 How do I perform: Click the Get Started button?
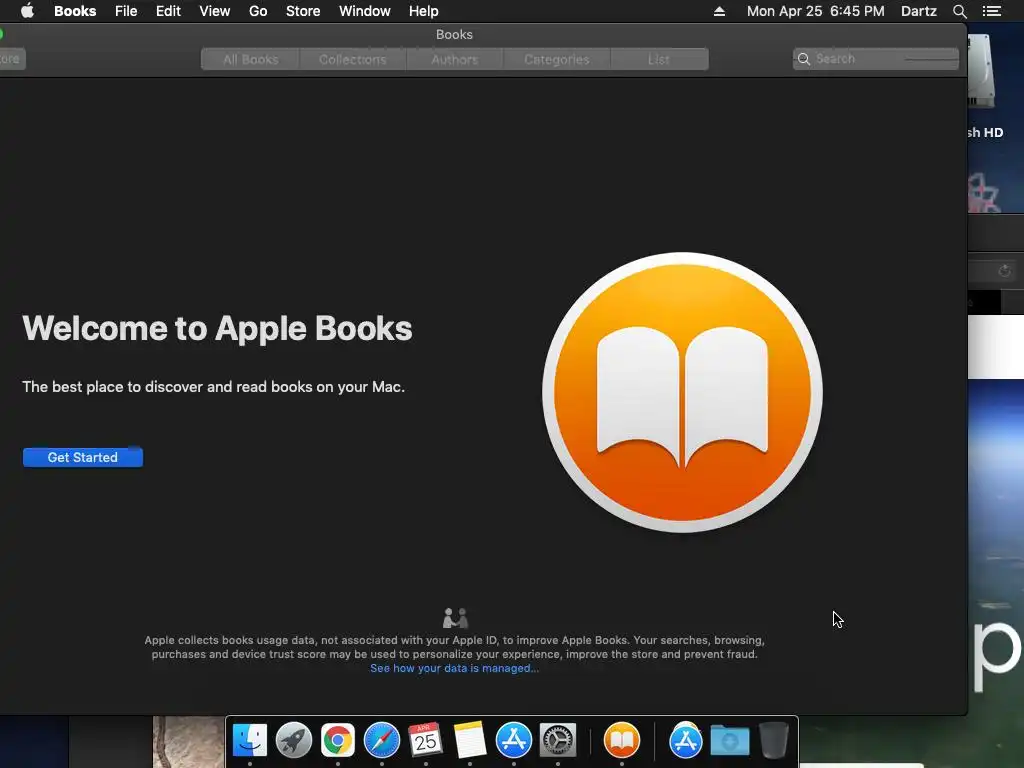tap(83, 457)
